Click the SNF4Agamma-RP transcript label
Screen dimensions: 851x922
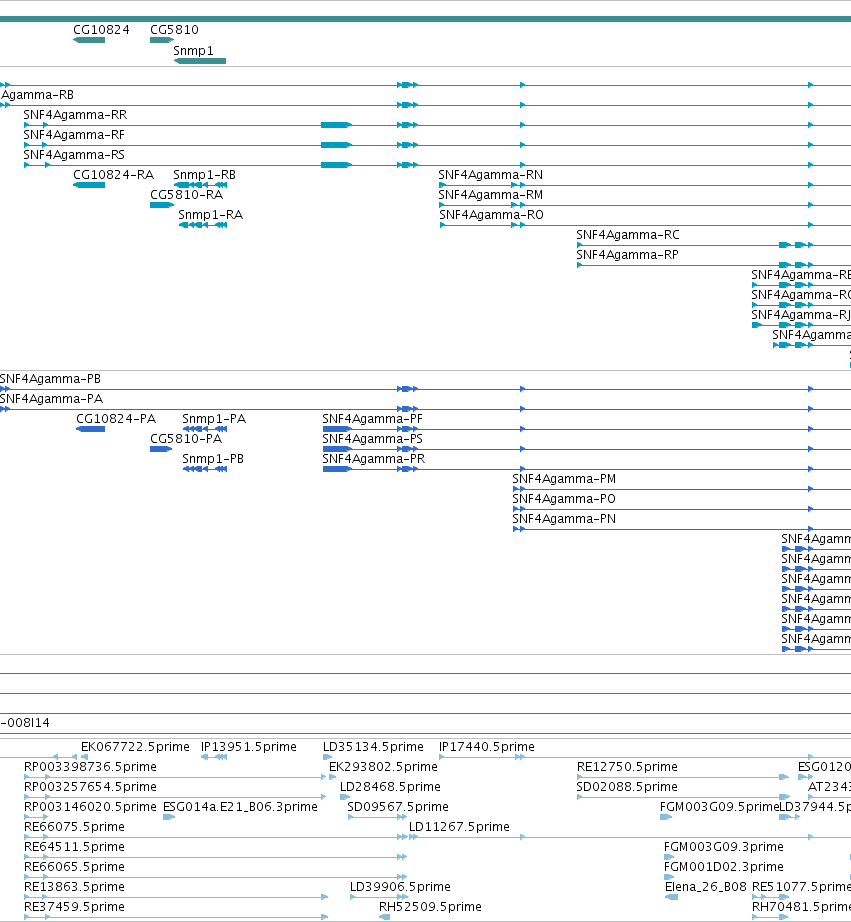[628, 255]
